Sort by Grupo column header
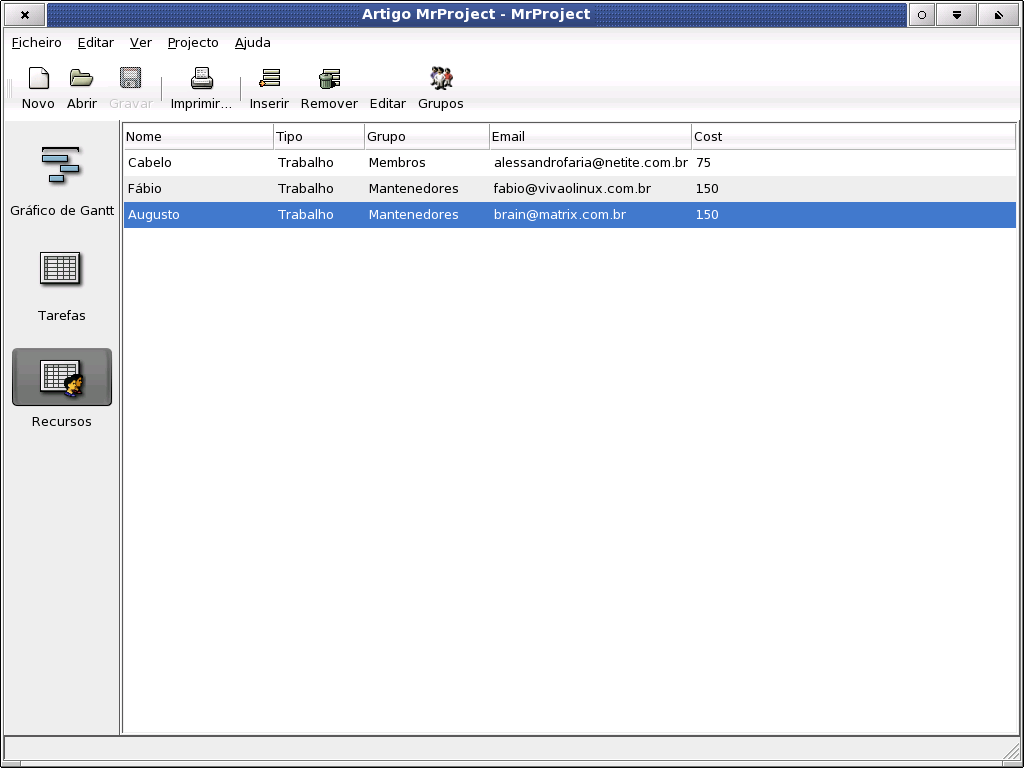Screen dimensions: 1024x768 click(x=427, y=136)
